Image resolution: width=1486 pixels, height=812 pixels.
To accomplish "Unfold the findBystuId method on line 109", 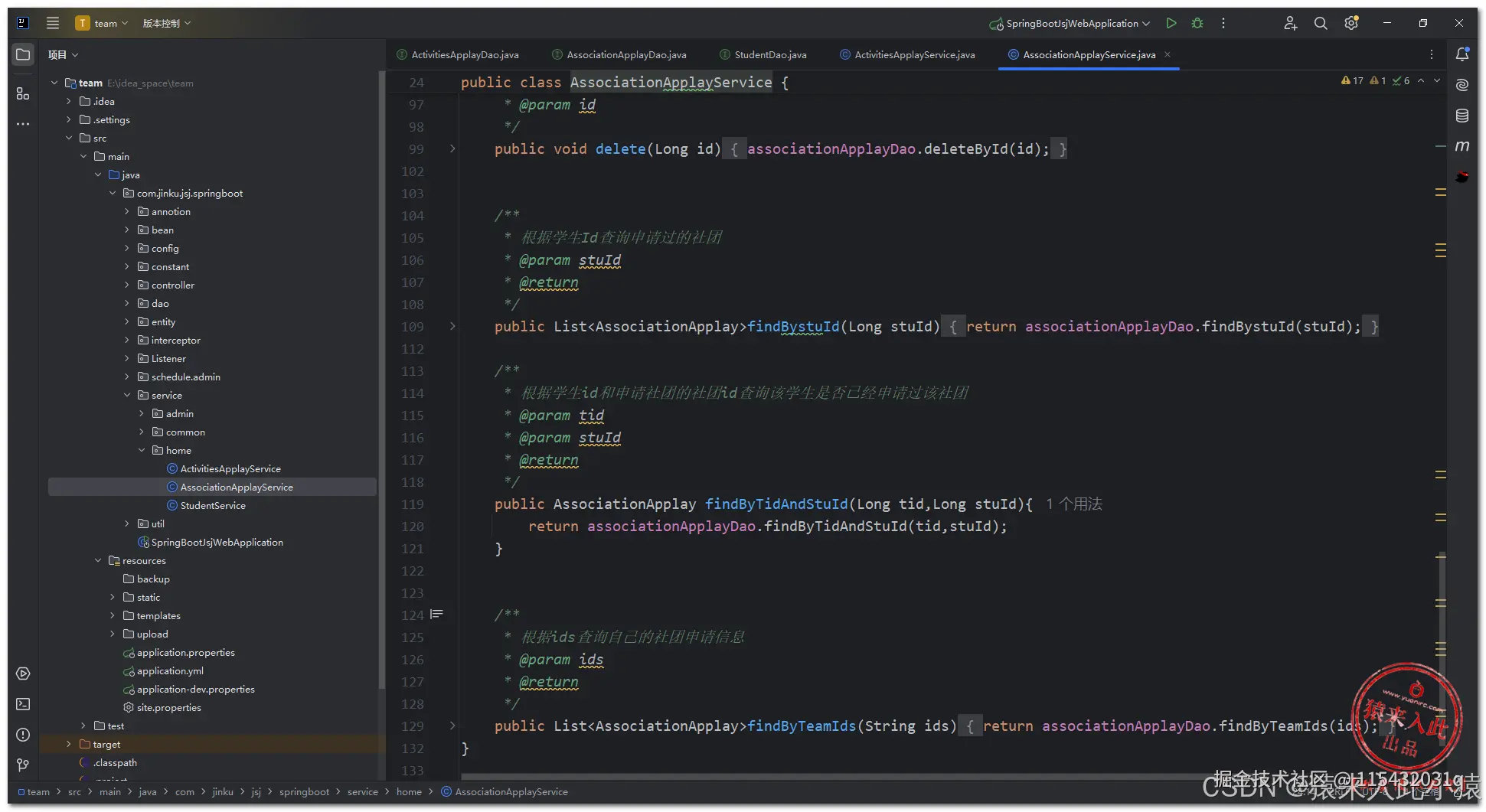I will point(452,326).
